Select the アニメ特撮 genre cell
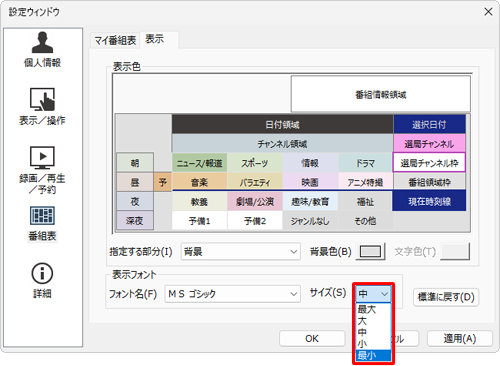Viewport: 500px width, 366px height. 365,182
